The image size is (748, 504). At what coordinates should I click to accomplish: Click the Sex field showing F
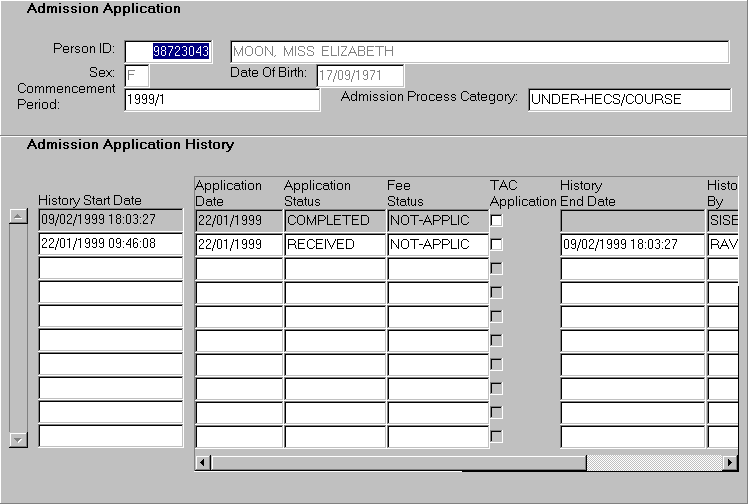click(x=137, y=76)
